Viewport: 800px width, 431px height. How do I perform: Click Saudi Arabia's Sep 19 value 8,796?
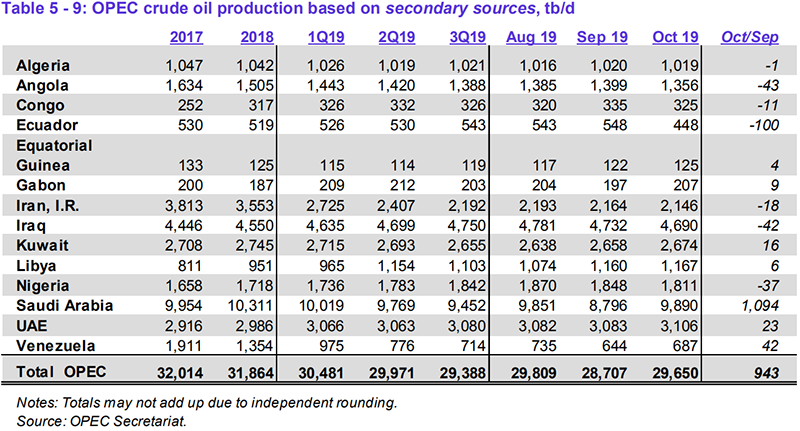pos(608,306)
